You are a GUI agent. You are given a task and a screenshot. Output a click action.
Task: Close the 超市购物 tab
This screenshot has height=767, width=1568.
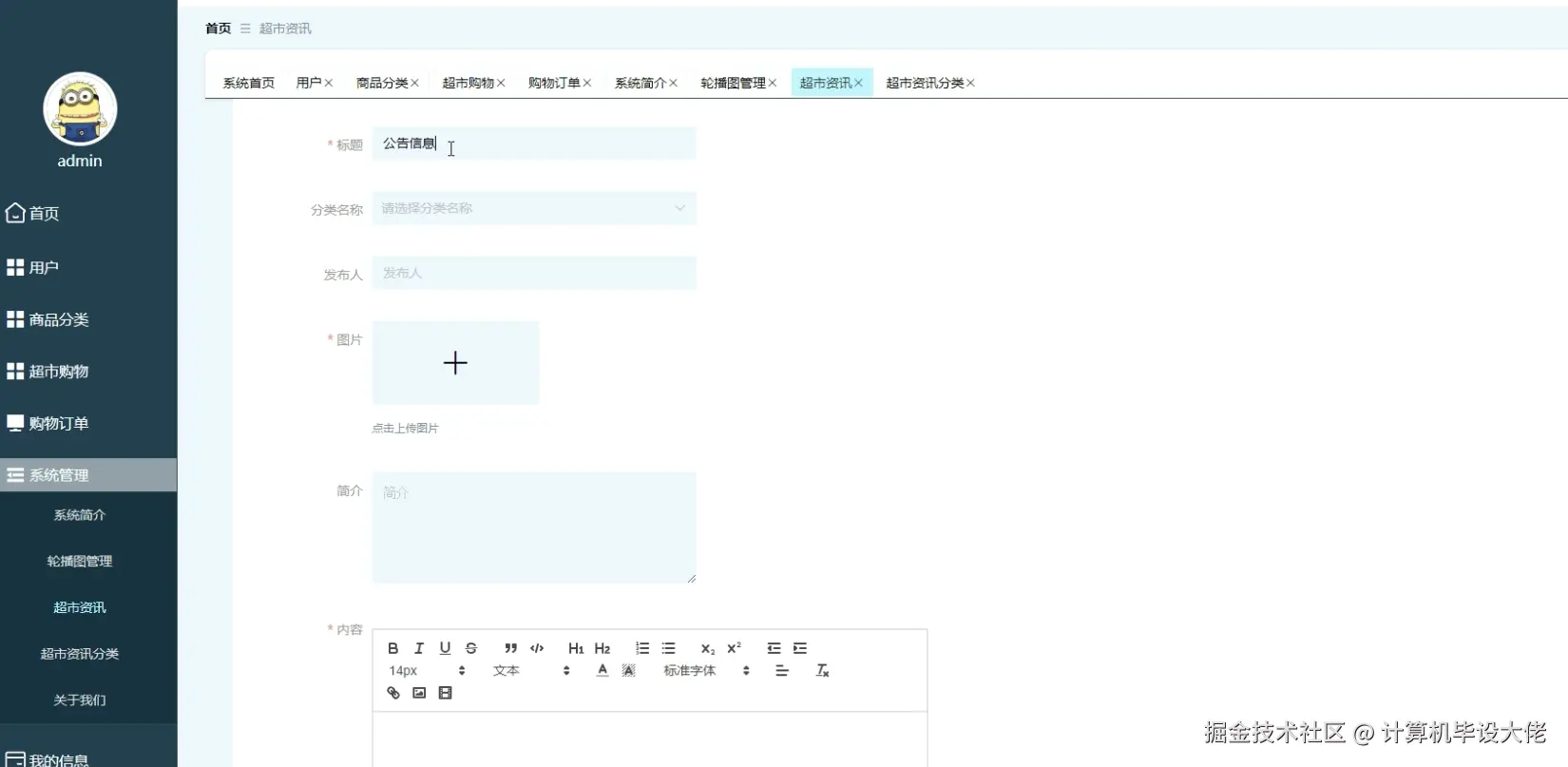pyautogui.click(x=501, y=83)
